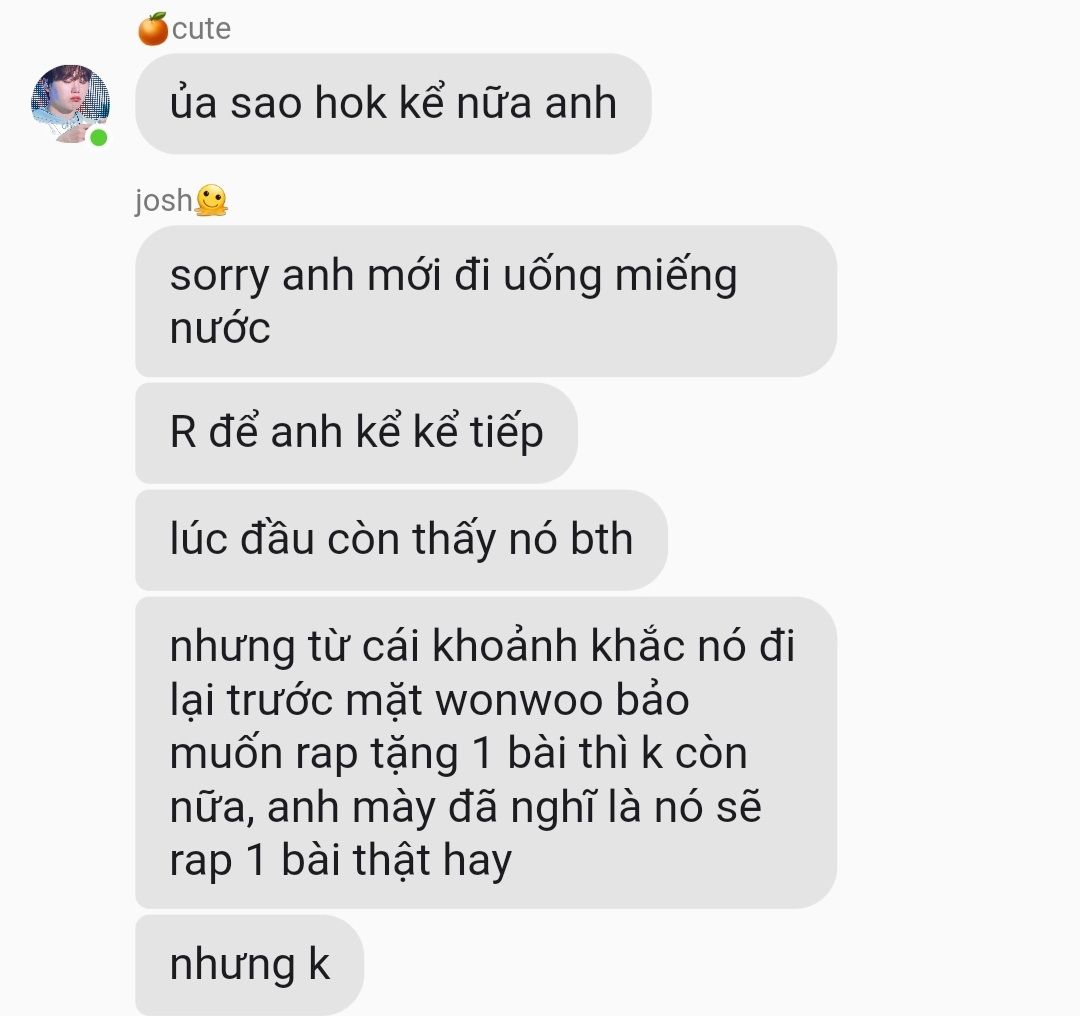Image resolution: width=1080 pixels, height=1016 pixels.
Task: Open the sender name 'josh'
Action: [163, 201]
